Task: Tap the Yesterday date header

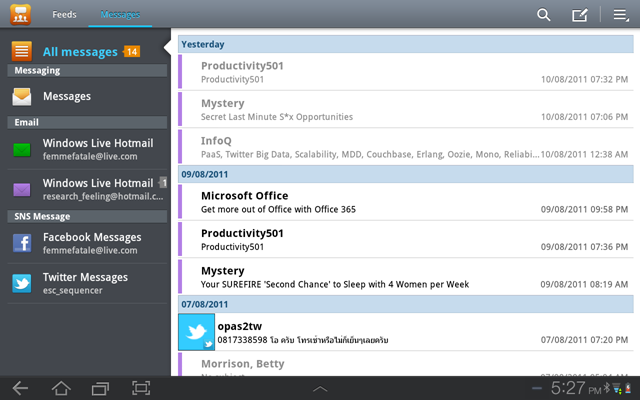Action: pos(406,44)
